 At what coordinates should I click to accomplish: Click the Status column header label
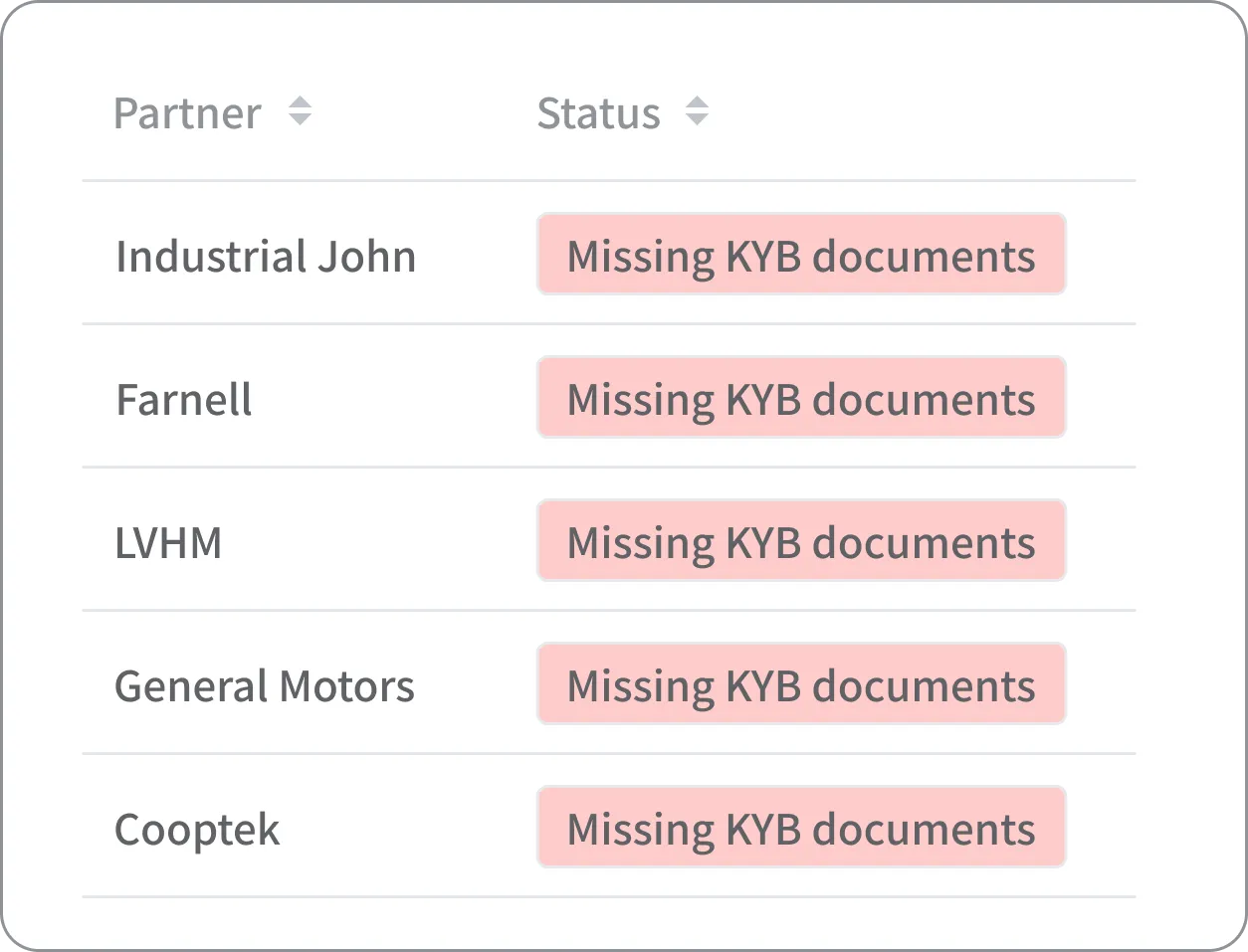tap(598, 113)
